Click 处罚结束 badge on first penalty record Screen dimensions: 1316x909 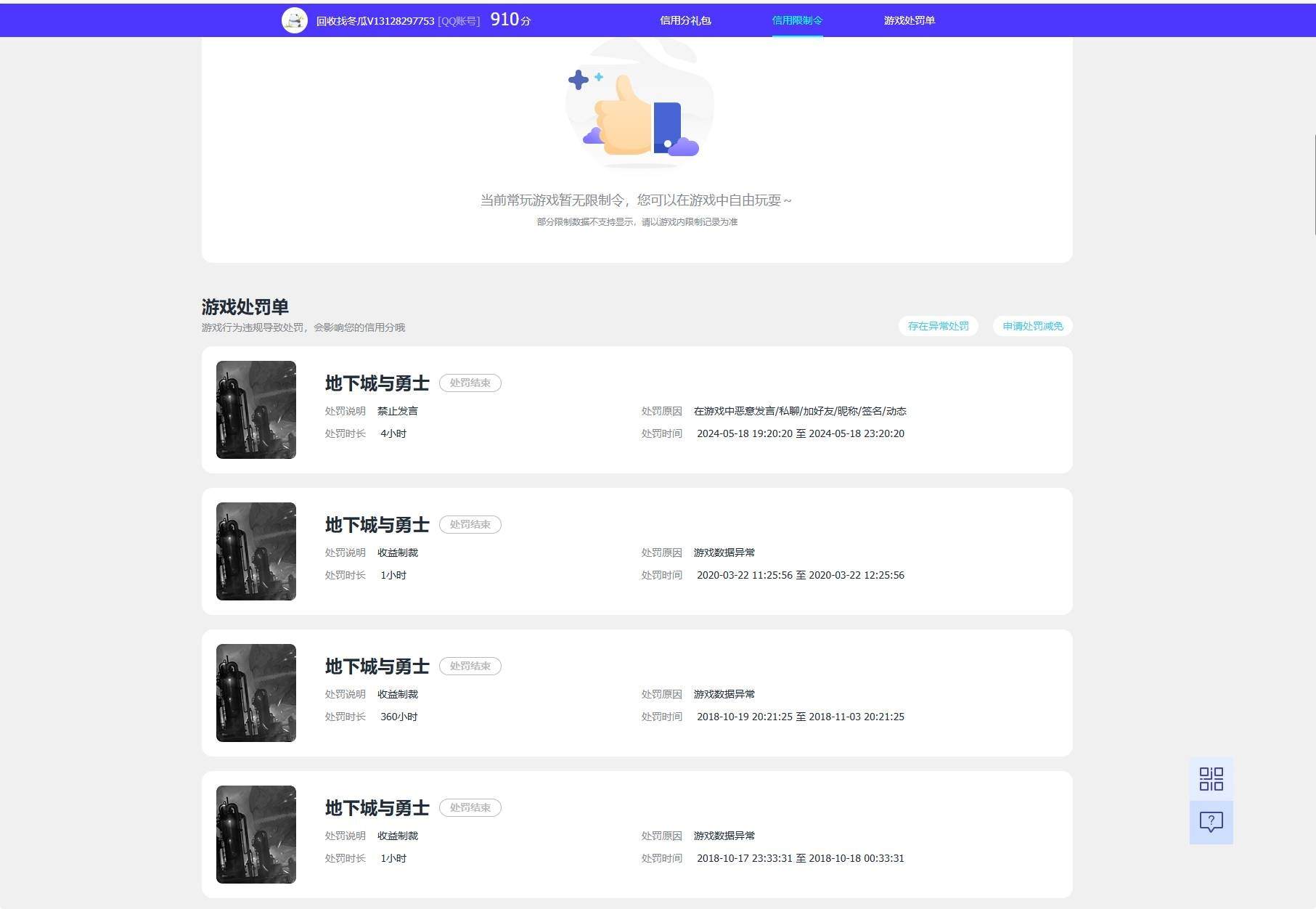tap(470, 383)
